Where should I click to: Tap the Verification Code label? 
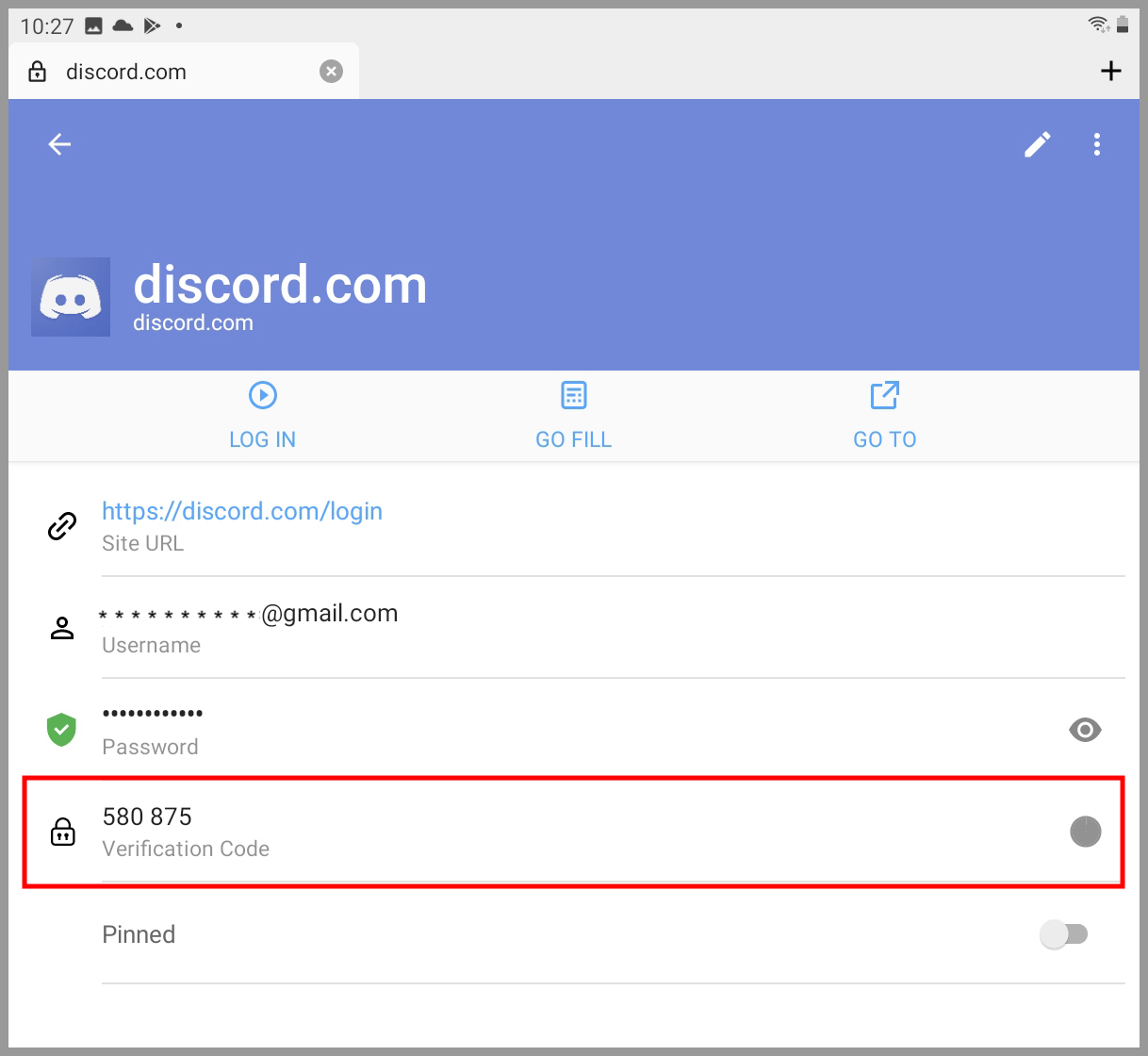[186, 849]
